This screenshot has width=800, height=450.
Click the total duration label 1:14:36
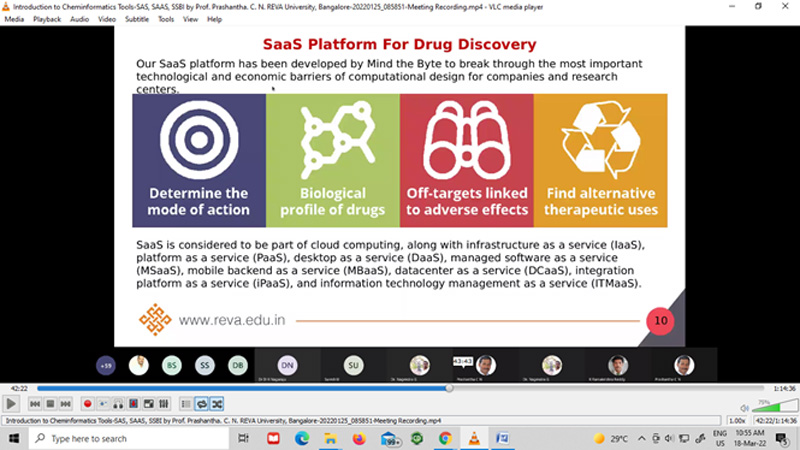pyautogui.click(x=784, y=389)
